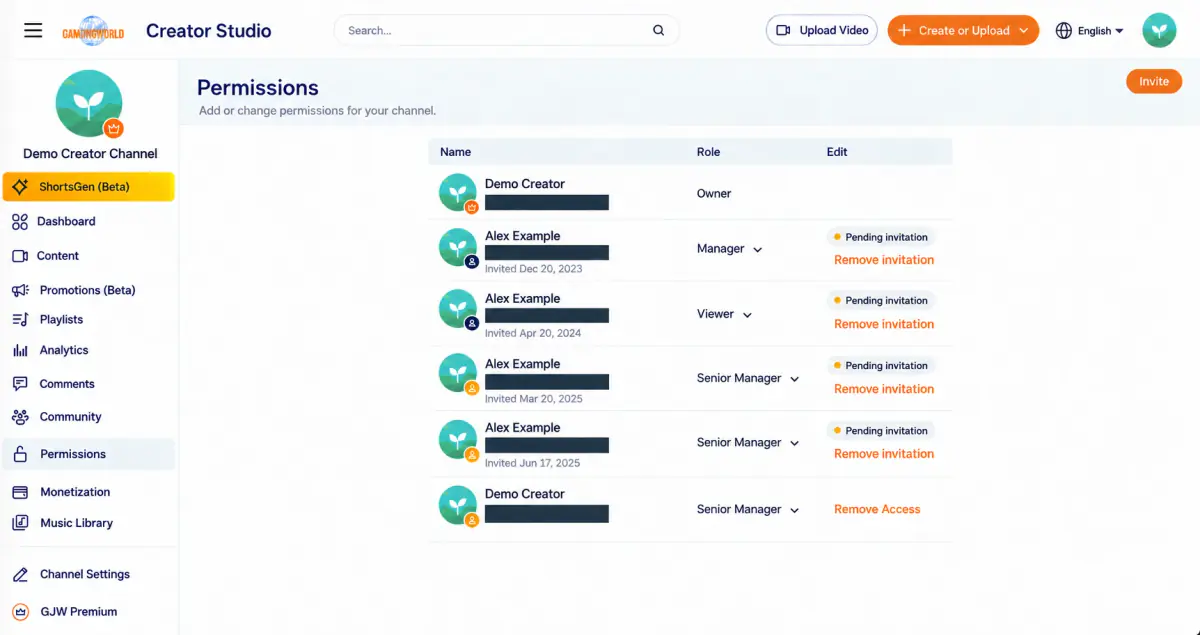Screen dimensions: 1200x635
Task: Open the hamburger menu icon
Action: (33, 30)
